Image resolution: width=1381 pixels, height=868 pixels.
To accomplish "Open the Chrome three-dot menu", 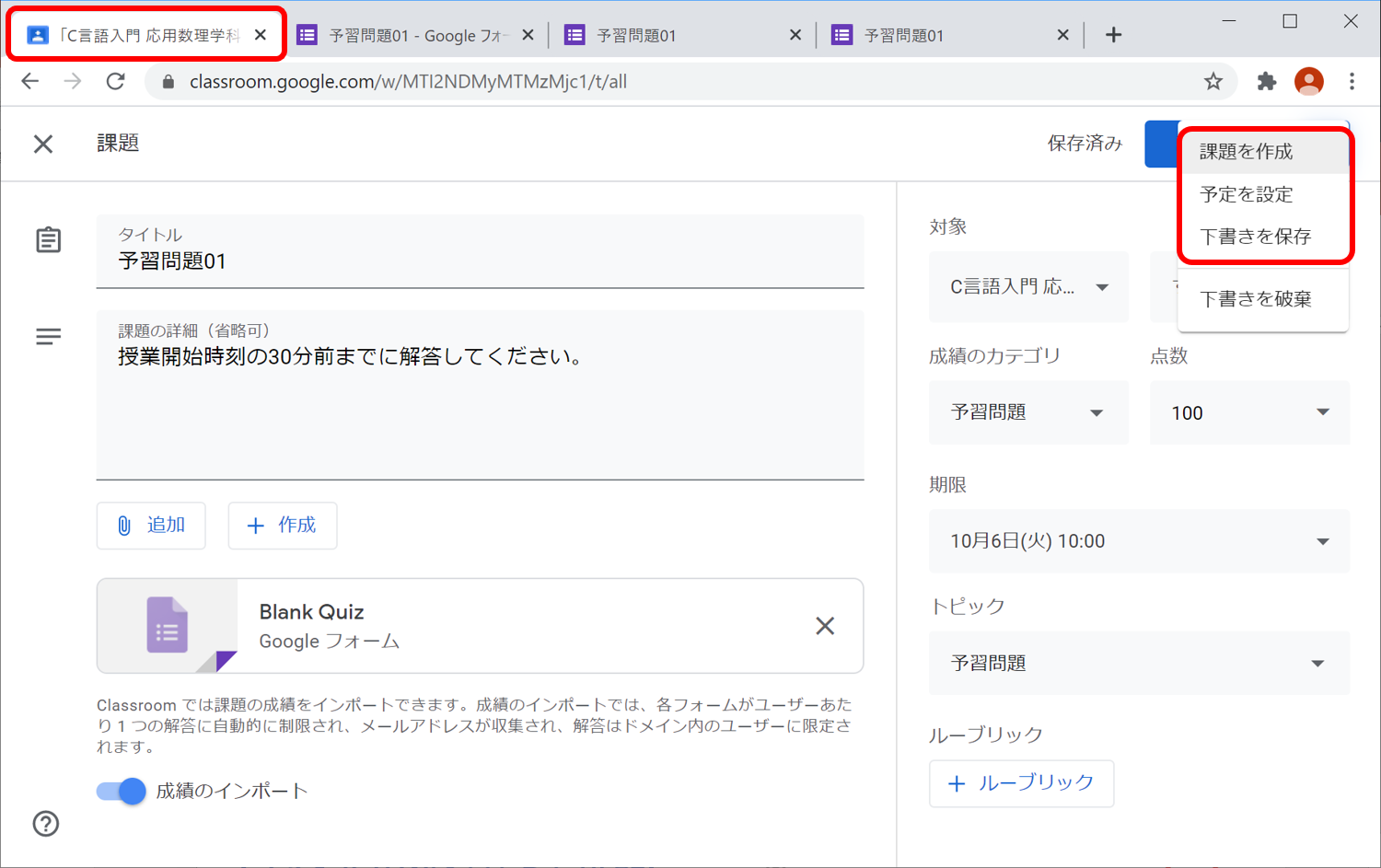I will 1352,81.
